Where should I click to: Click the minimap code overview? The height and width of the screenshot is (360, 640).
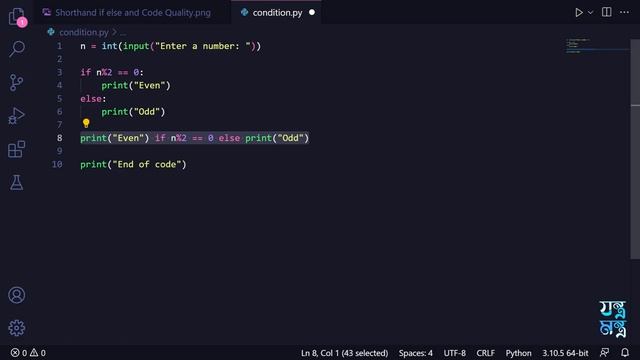click(x=598, y=46)
